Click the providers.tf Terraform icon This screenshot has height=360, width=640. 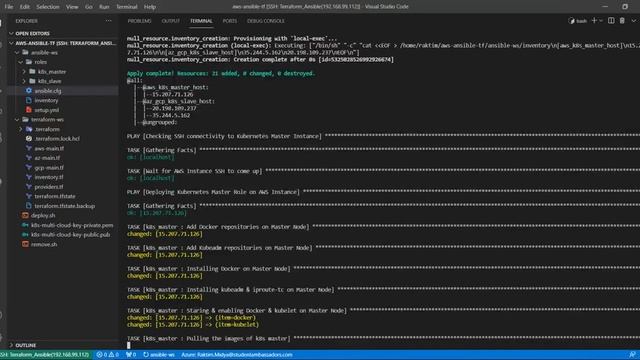click(29, 187)
